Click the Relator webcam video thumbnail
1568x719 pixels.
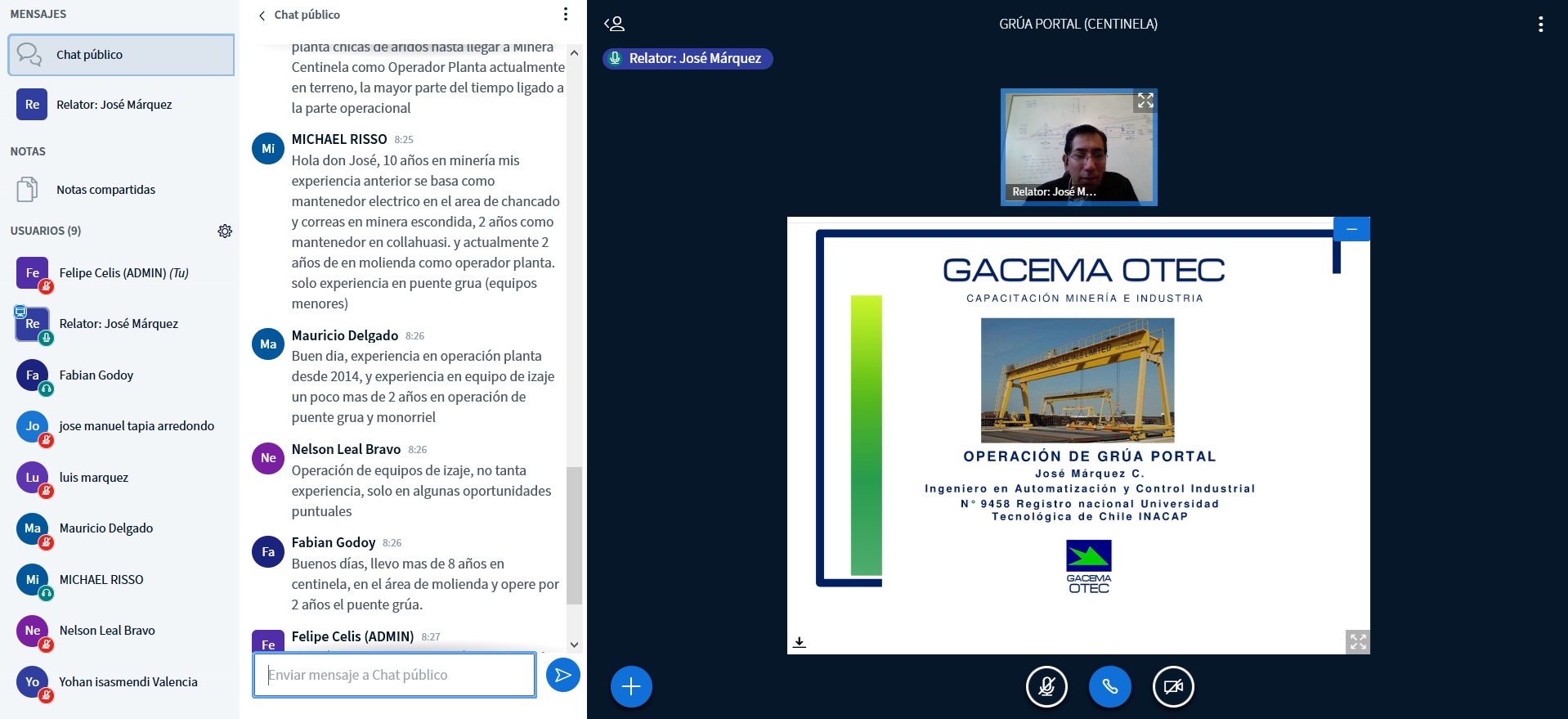coord(1078,147)
